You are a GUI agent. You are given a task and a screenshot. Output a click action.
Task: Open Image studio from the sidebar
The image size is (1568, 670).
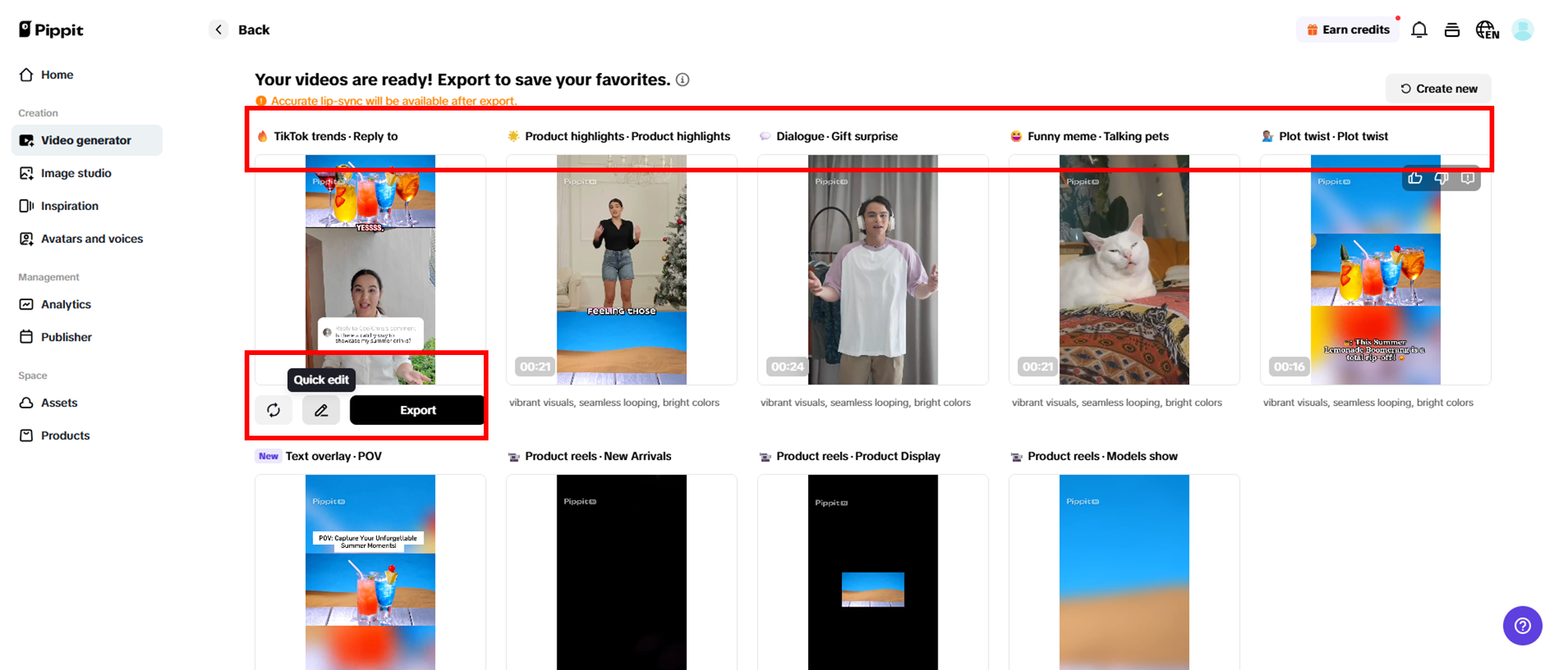coord(76,173)
